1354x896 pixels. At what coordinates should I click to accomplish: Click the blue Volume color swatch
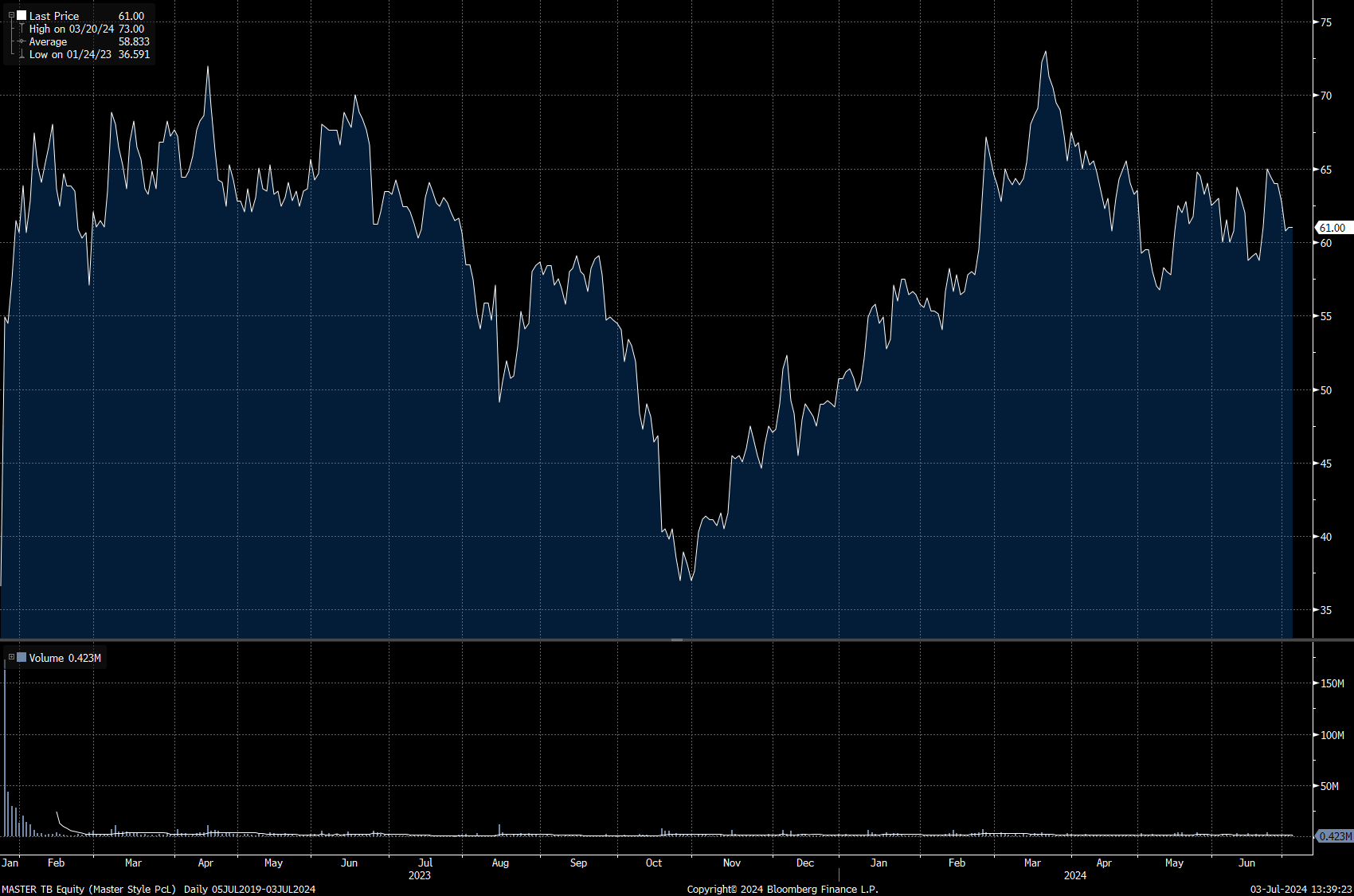pos(22,658)
